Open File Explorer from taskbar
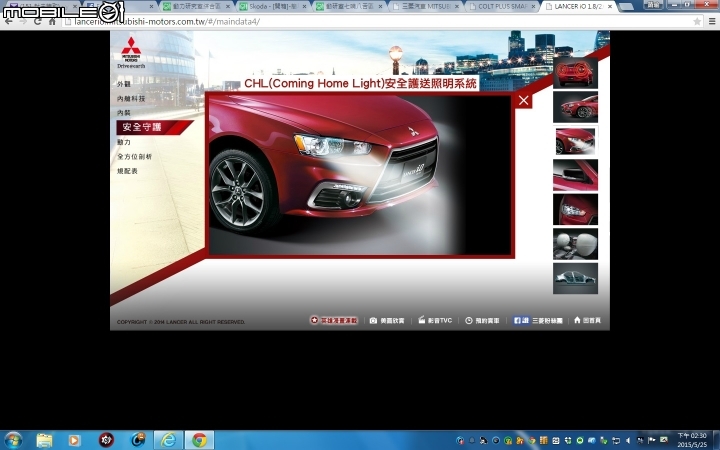This screenshot has height=450, width=720. [x=45, y=440]
